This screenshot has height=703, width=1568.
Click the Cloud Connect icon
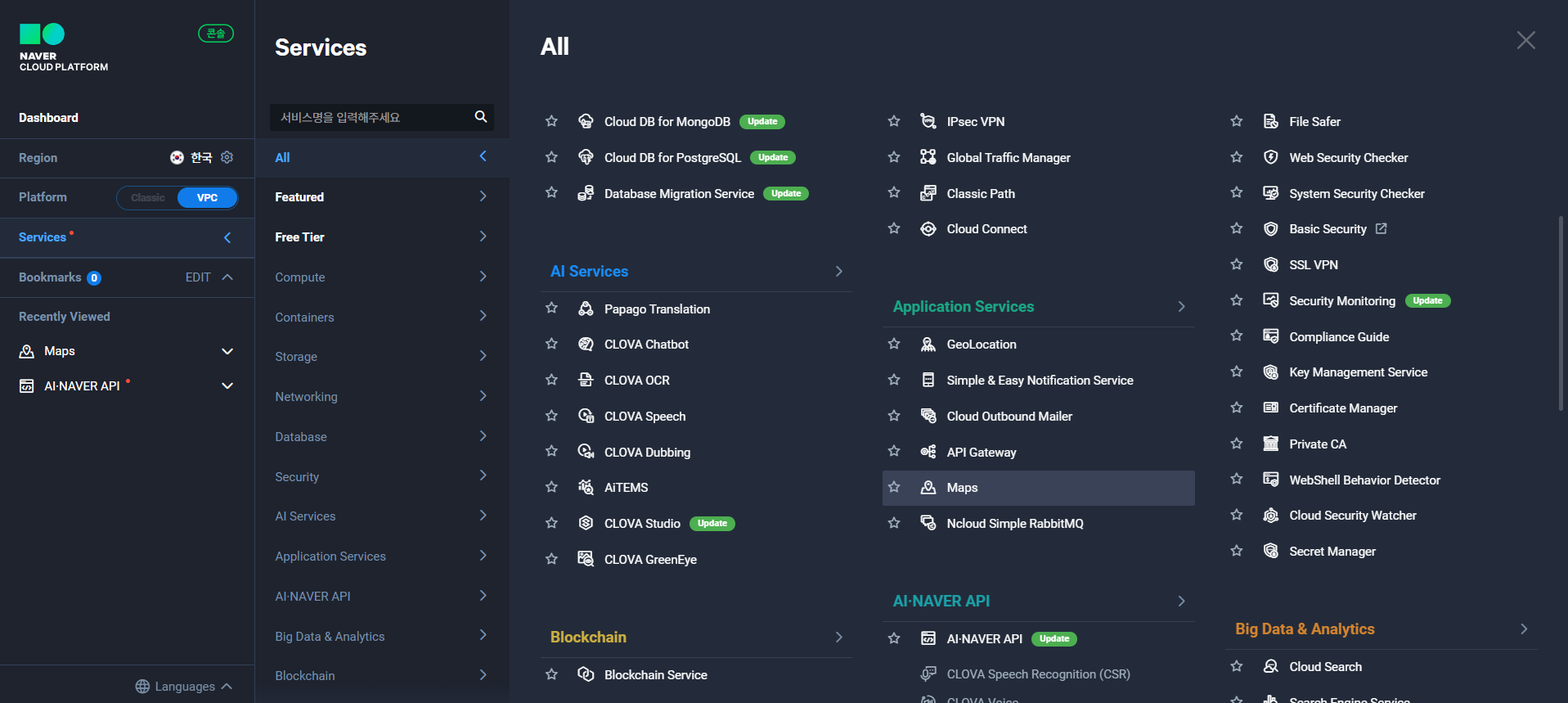pos(928,229)
